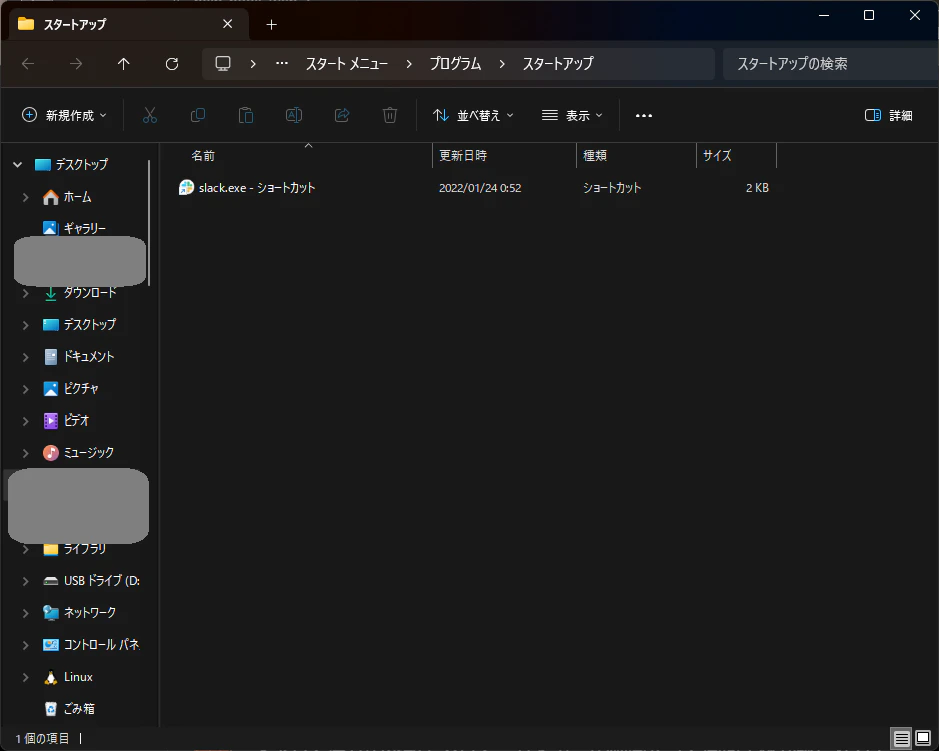
Task: Maximize the Explorer window
Action: [869, 15]
